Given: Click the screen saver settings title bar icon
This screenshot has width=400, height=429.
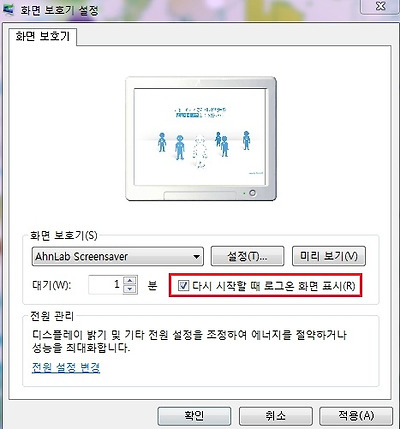Looking at the screenshot, I should tap(8, 9).
